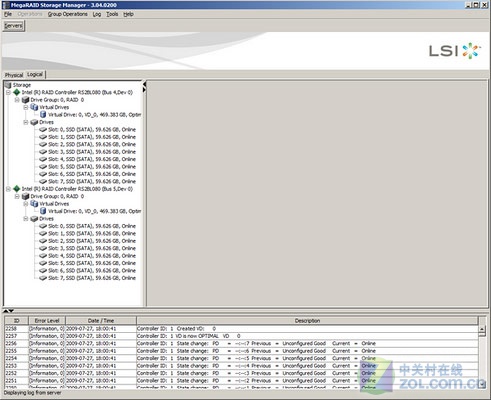
Task: Collapse the Bus 4 controller node
Action: coord(8,92)
